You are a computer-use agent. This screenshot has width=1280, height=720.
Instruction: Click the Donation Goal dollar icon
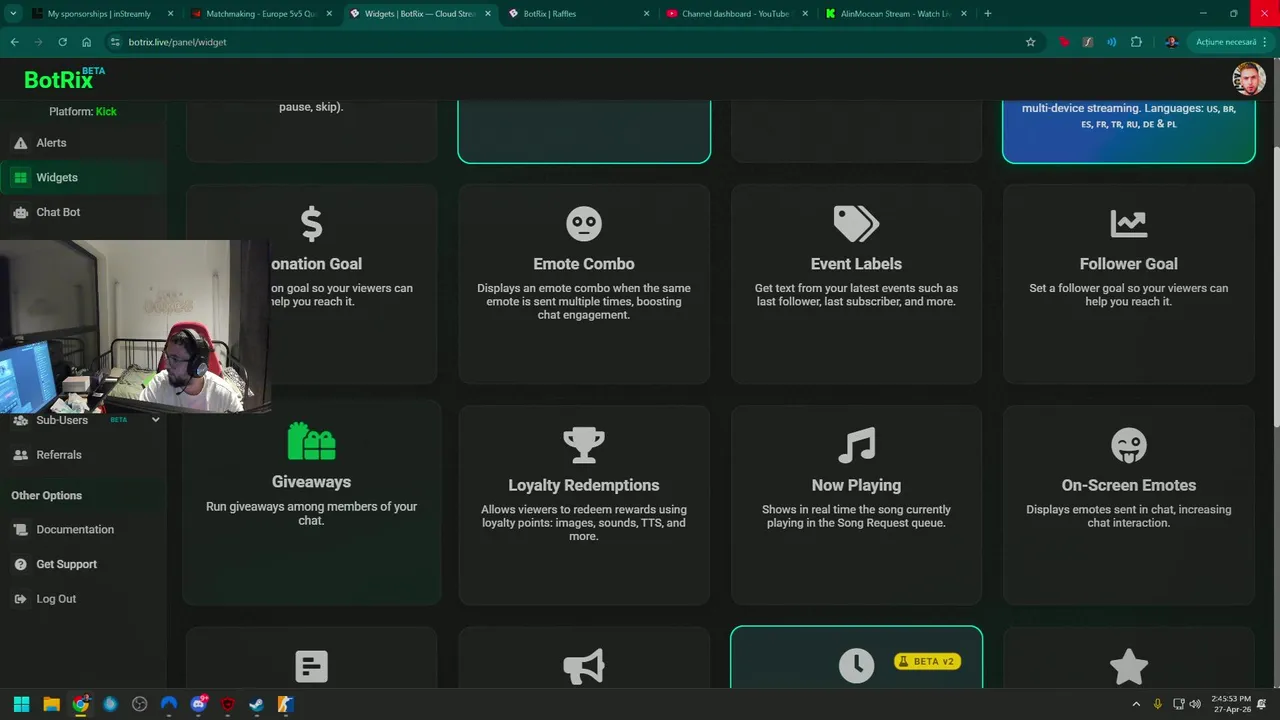pos(311,224)
